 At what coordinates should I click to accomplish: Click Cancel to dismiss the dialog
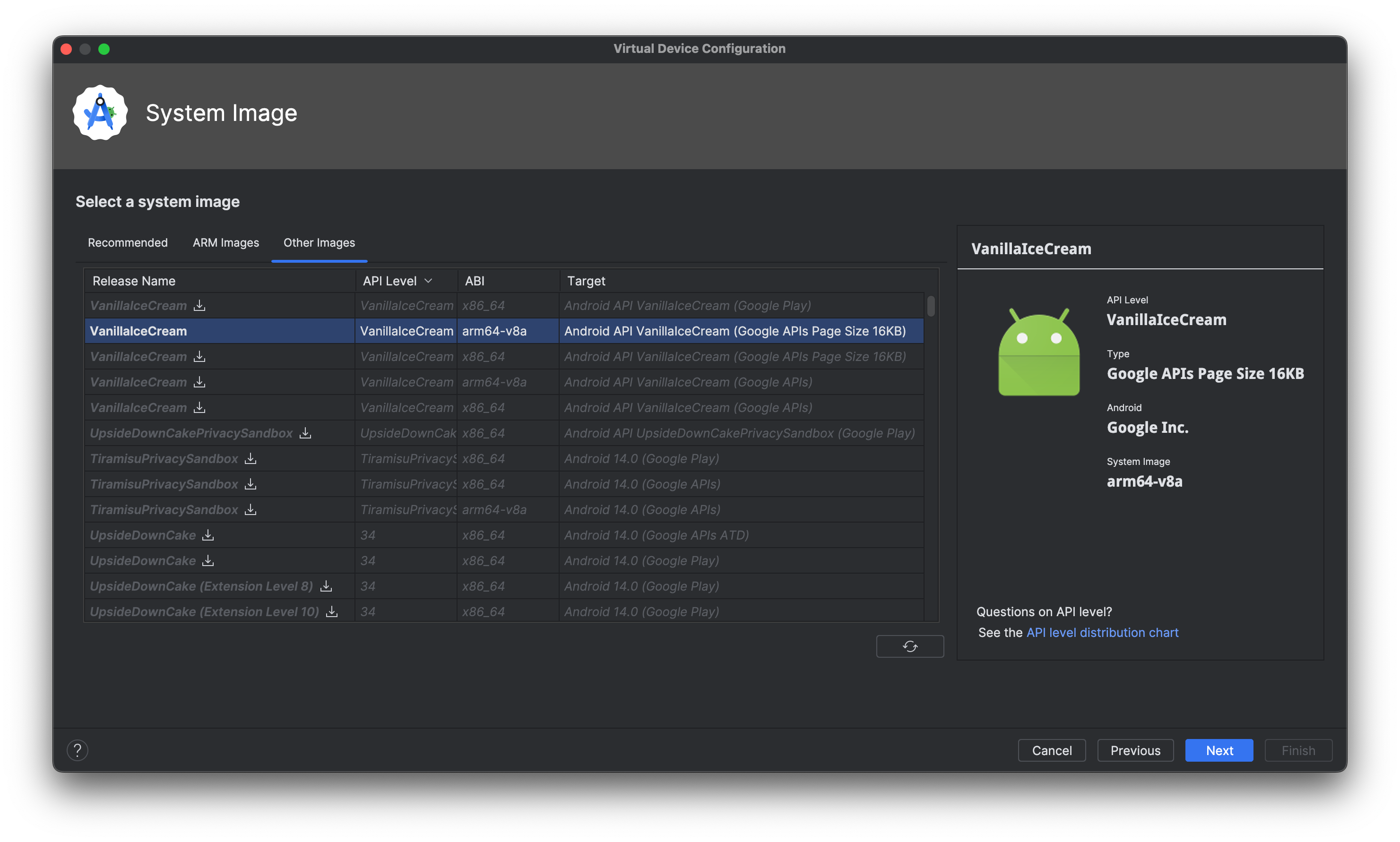(x=1051, y=750)
